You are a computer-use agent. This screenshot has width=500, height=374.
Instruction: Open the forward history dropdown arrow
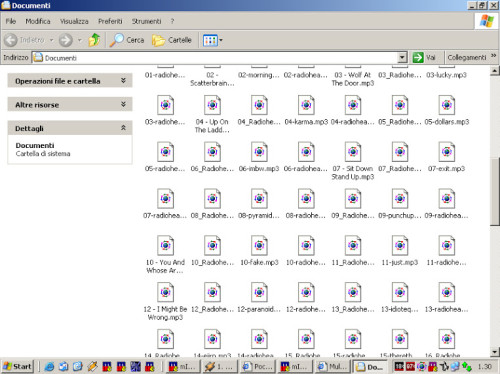coord(80,40)
